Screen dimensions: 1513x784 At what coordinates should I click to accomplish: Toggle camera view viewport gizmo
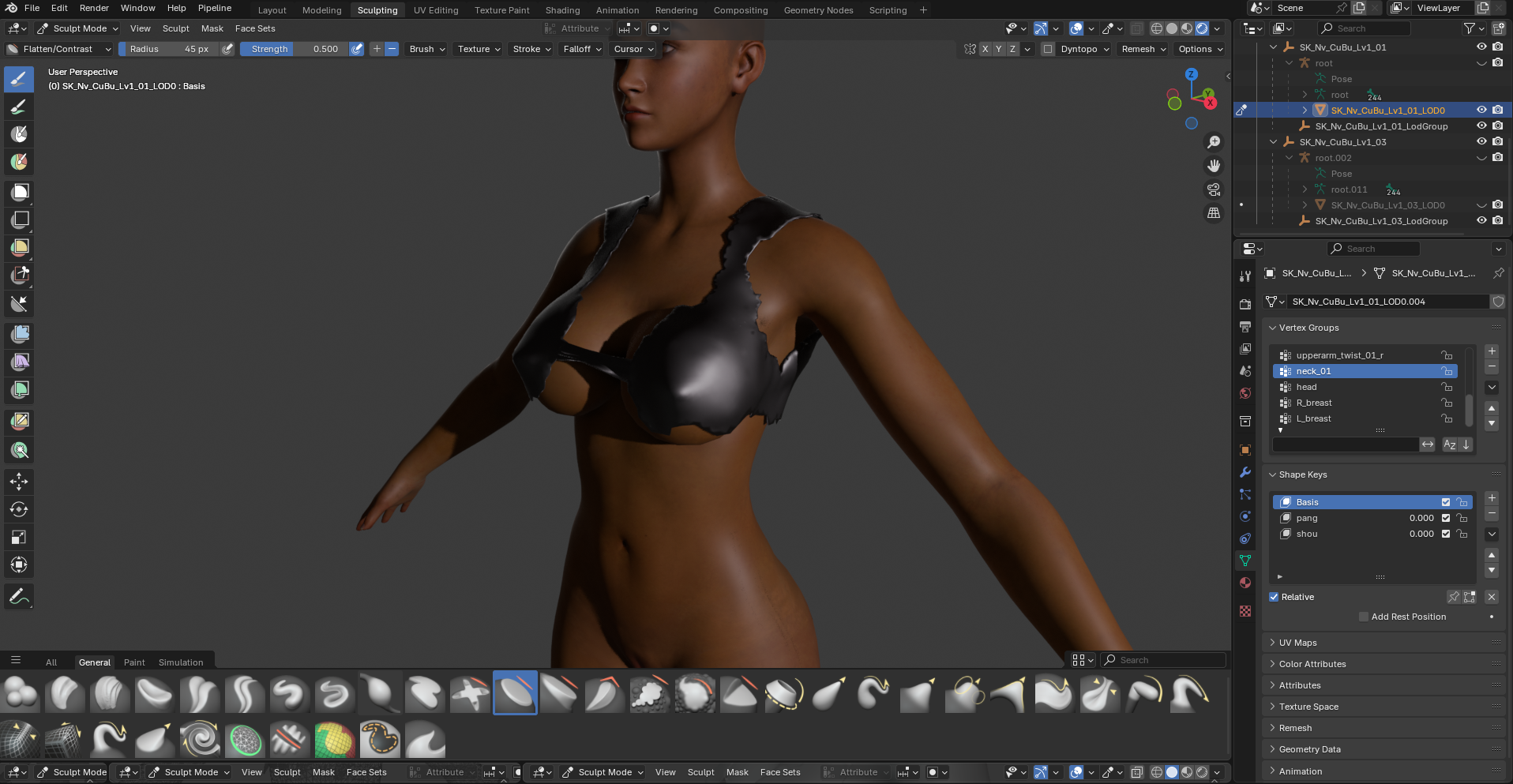coord(1214,189)
